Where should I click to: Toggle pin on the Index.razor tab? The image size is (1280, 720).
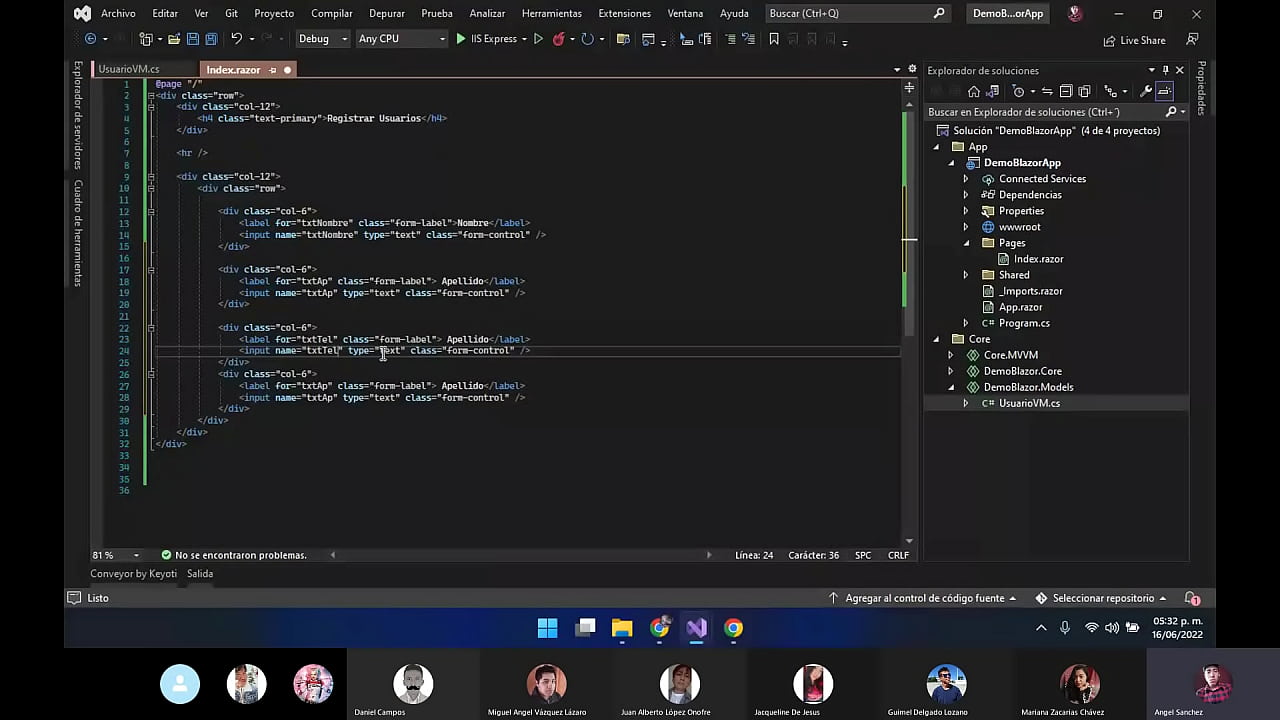coord(272,70)
